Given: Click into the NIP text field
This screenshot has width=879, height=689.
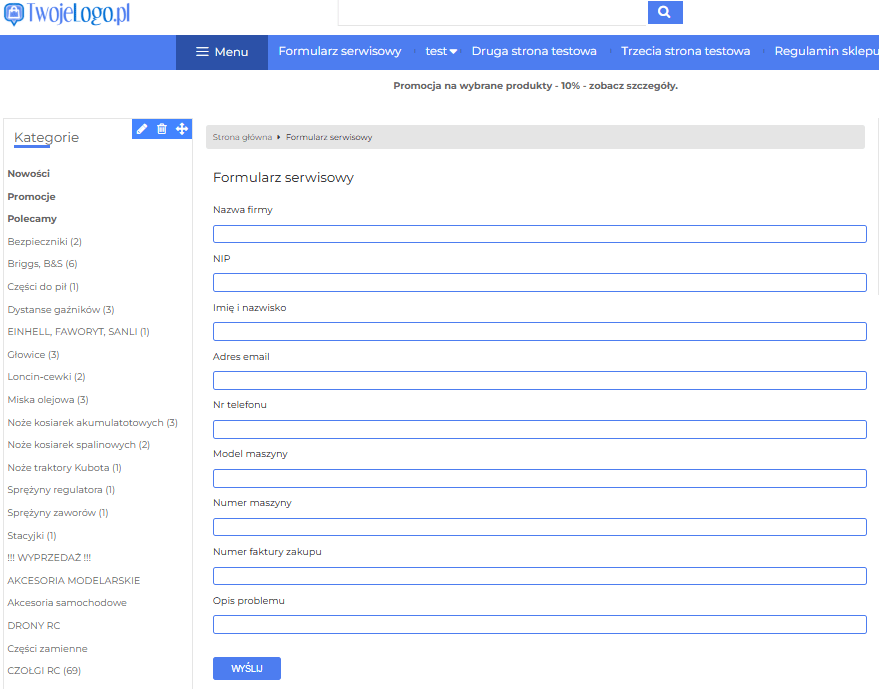Looking at the screenshot, I should point(539,283).
